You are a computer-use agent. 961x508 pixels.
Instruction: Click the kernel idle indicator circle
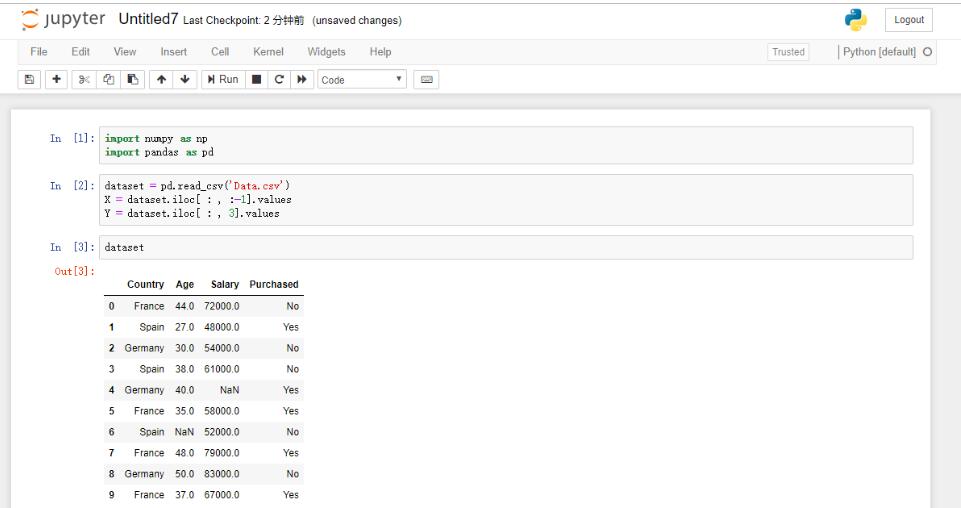coord(927,52)
